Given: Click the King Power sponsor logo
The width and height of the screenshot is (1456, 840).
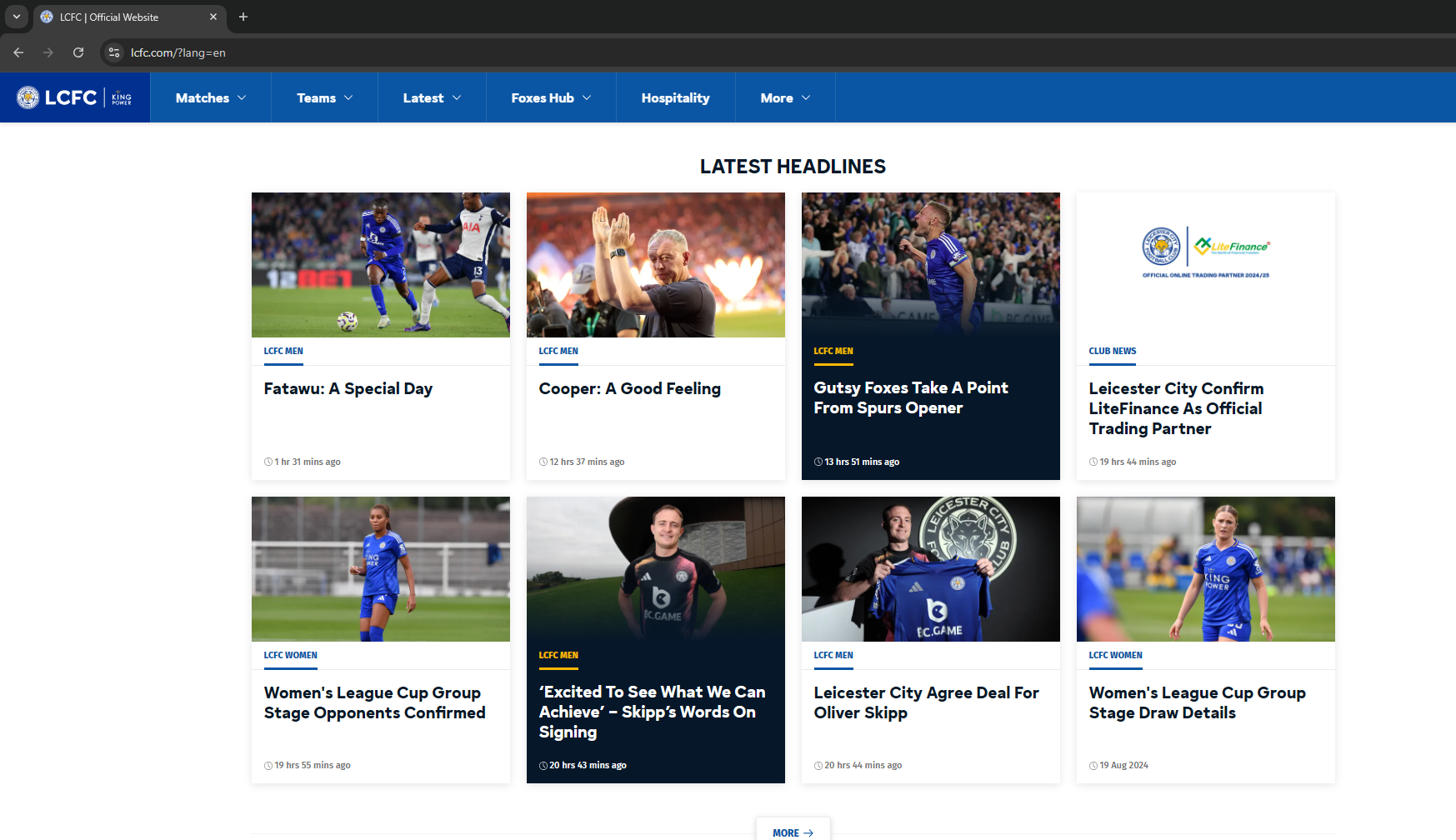Looking at the screenshot, I should [122, 98].
